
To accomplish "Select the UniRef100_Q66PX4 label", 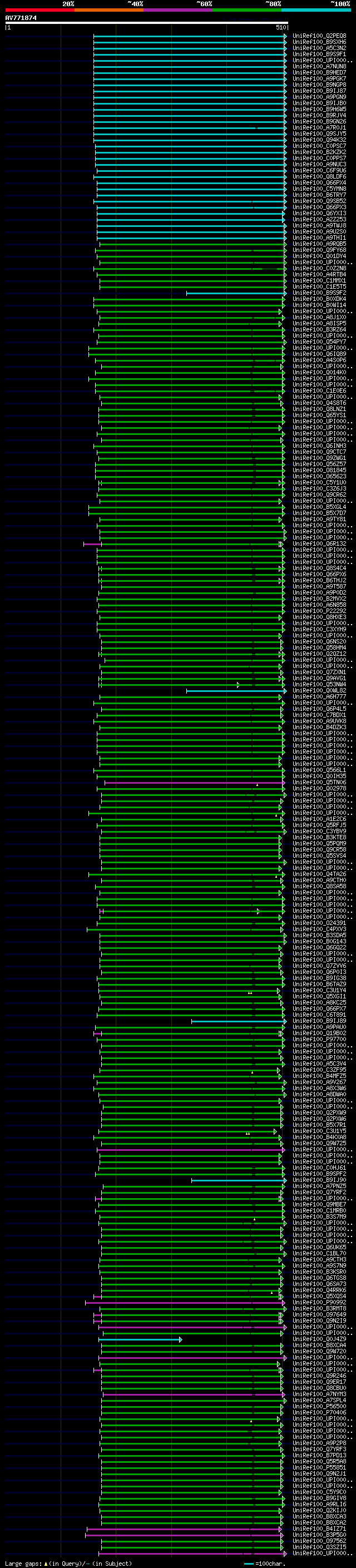I will (319, 182).
